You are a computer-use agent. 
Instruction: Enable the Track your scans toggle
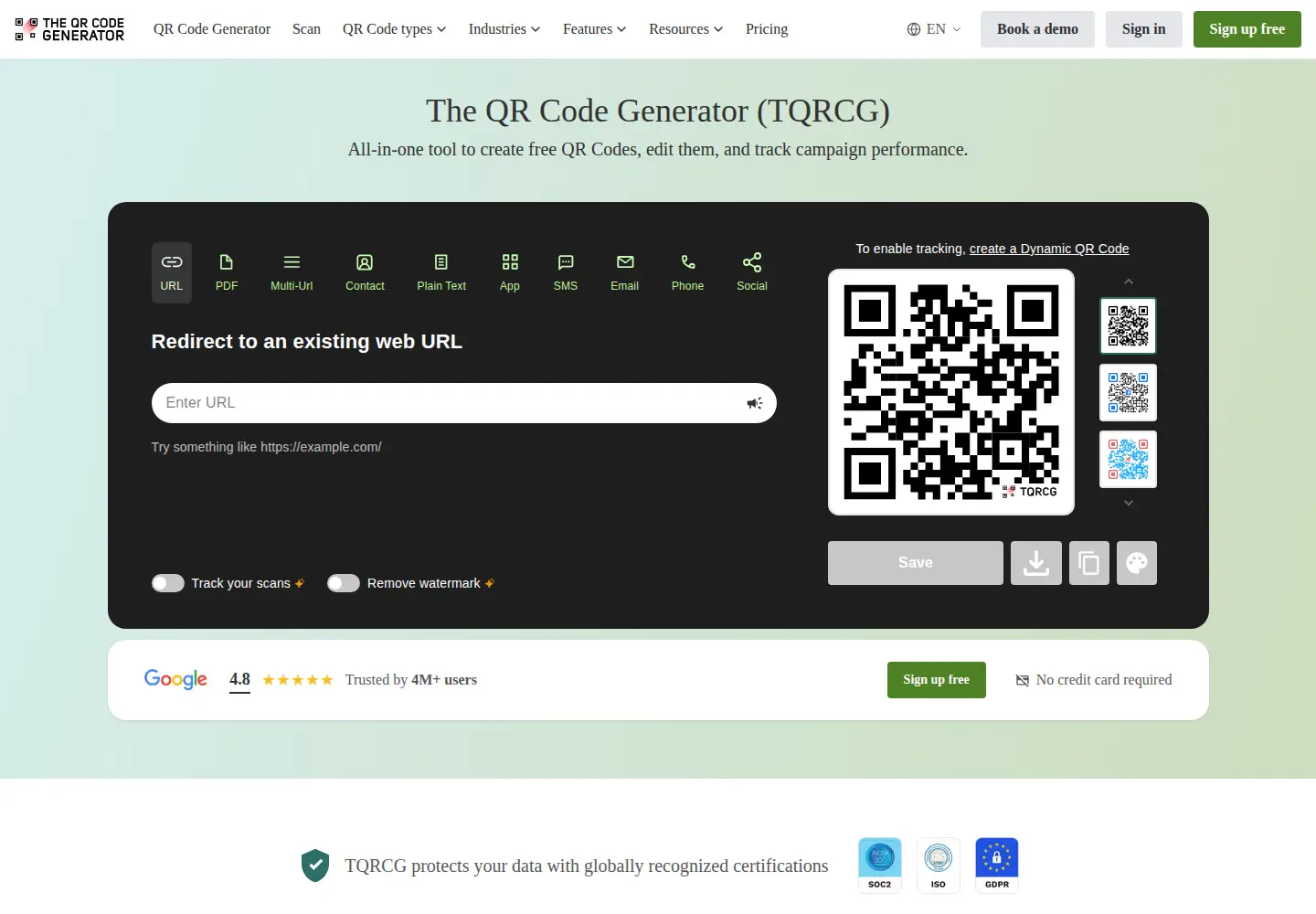click(168, 583)
